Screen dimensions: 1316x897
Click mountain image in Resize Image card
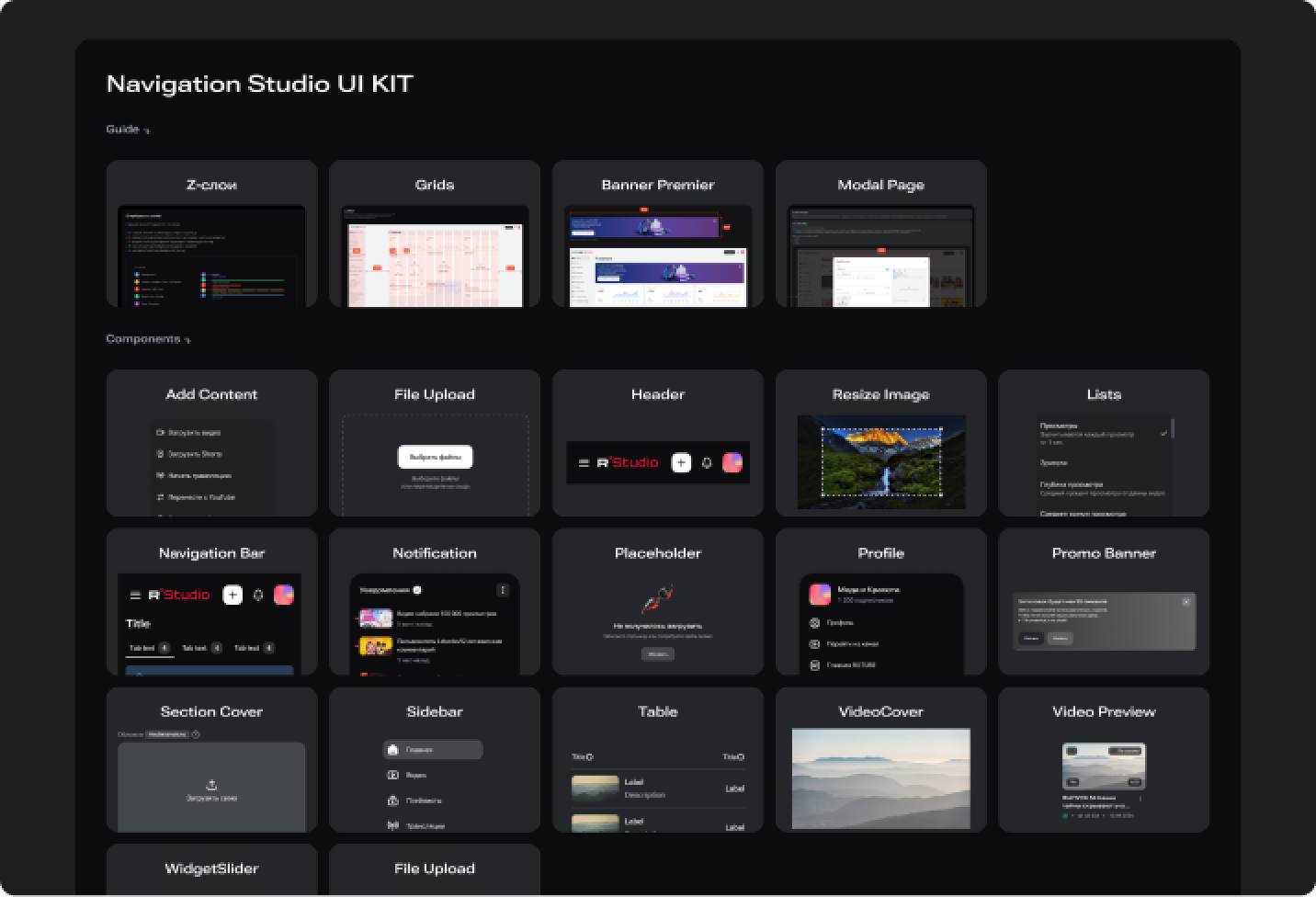[x=881, y=461]
